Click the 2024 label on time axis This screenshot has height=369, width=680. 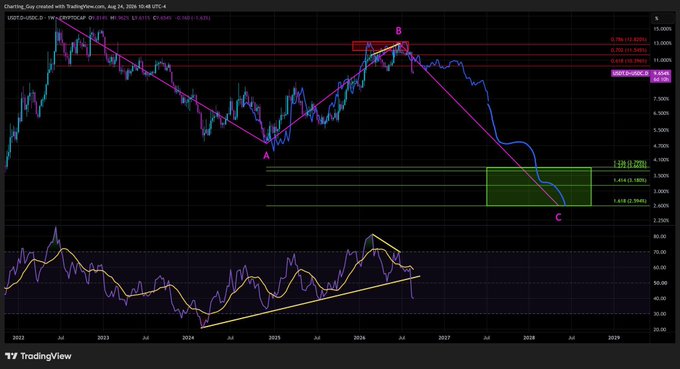(x=188, y=337)
